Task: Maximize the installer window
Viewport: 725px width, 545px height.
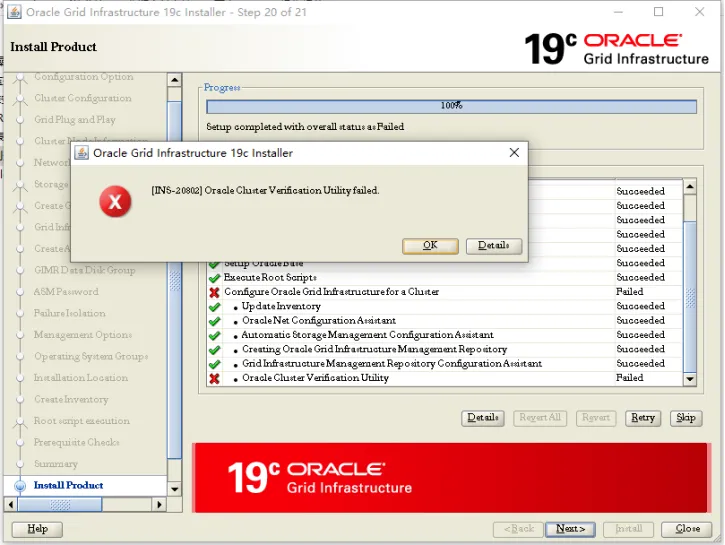Action: coord(658,12)
